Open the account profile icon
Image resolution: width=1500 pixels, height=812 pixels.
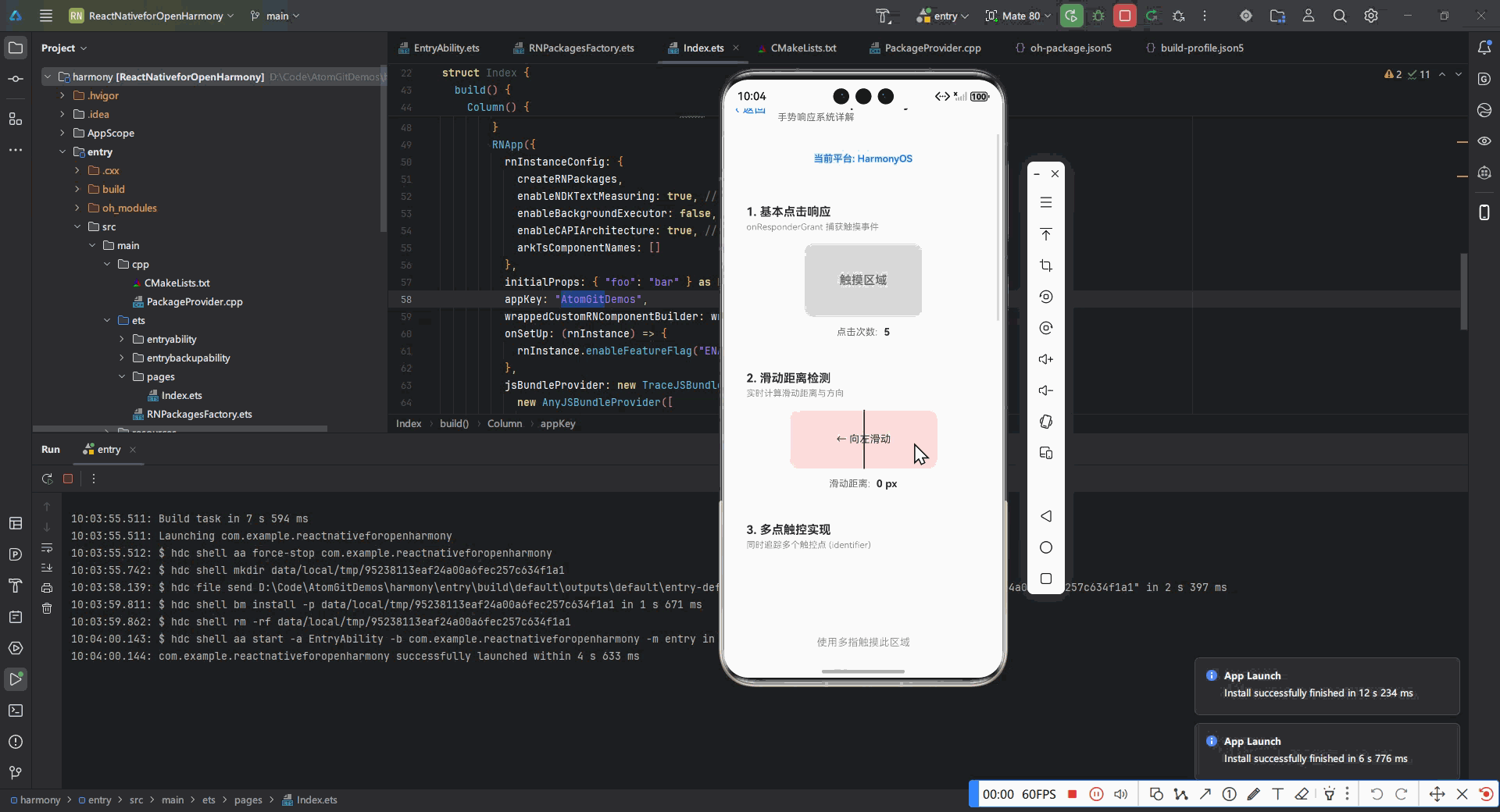(1309, 16)
